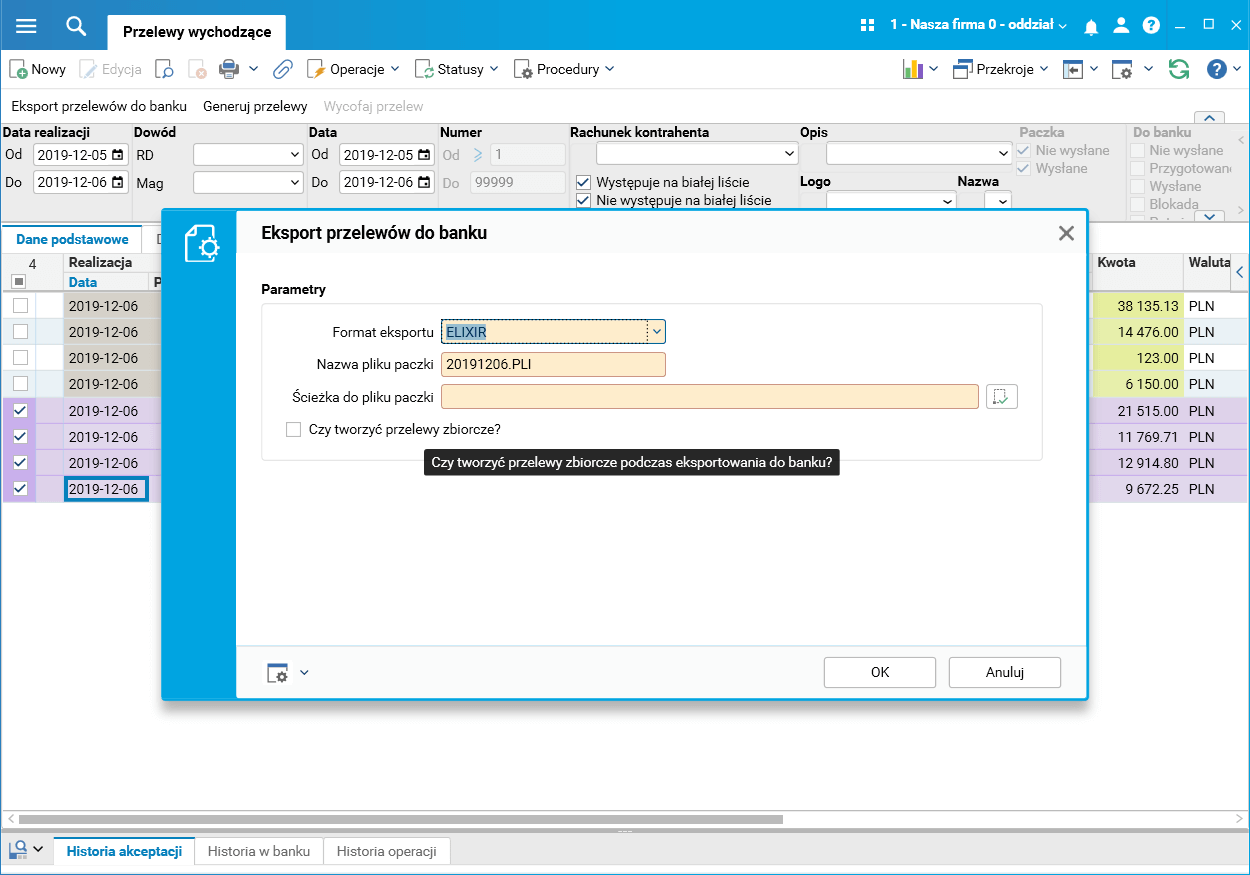This screenshot has height=875, width=1250.
Task: Open the Statusy dropdown menu
Action: pyautogui.click(x=456, y=69)
